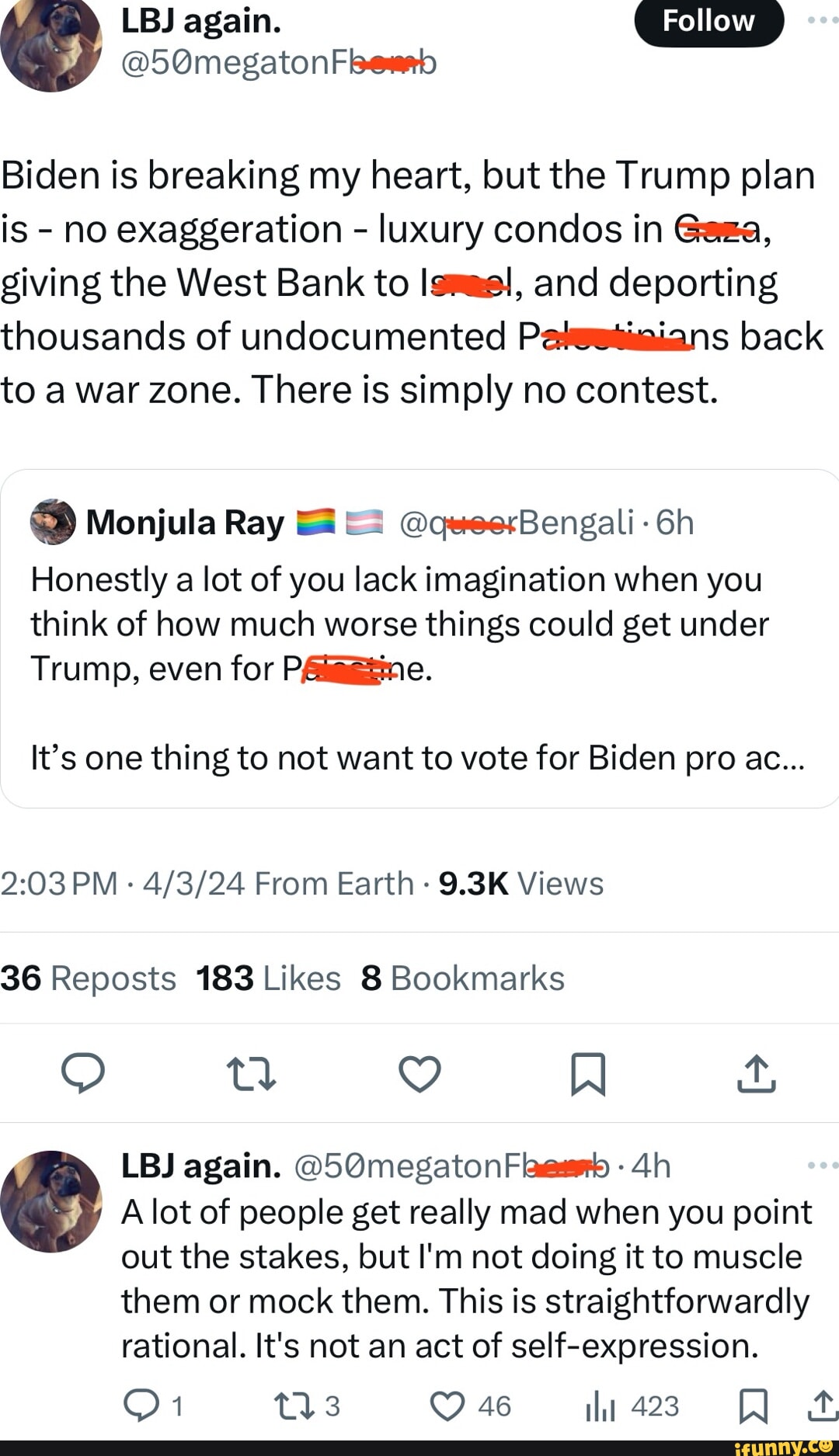Bookmark the follow-up reply tweet
The height and width of the screenshot is (1456, 839).
(753, 1406)
